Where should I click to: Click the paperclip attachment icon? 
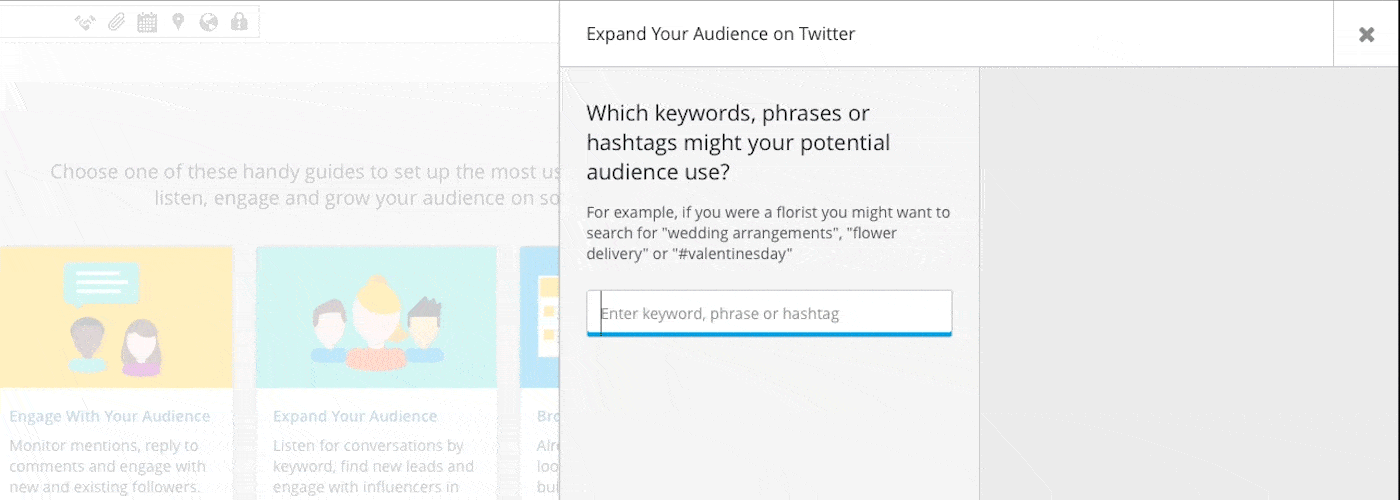(x=116, y=22)
